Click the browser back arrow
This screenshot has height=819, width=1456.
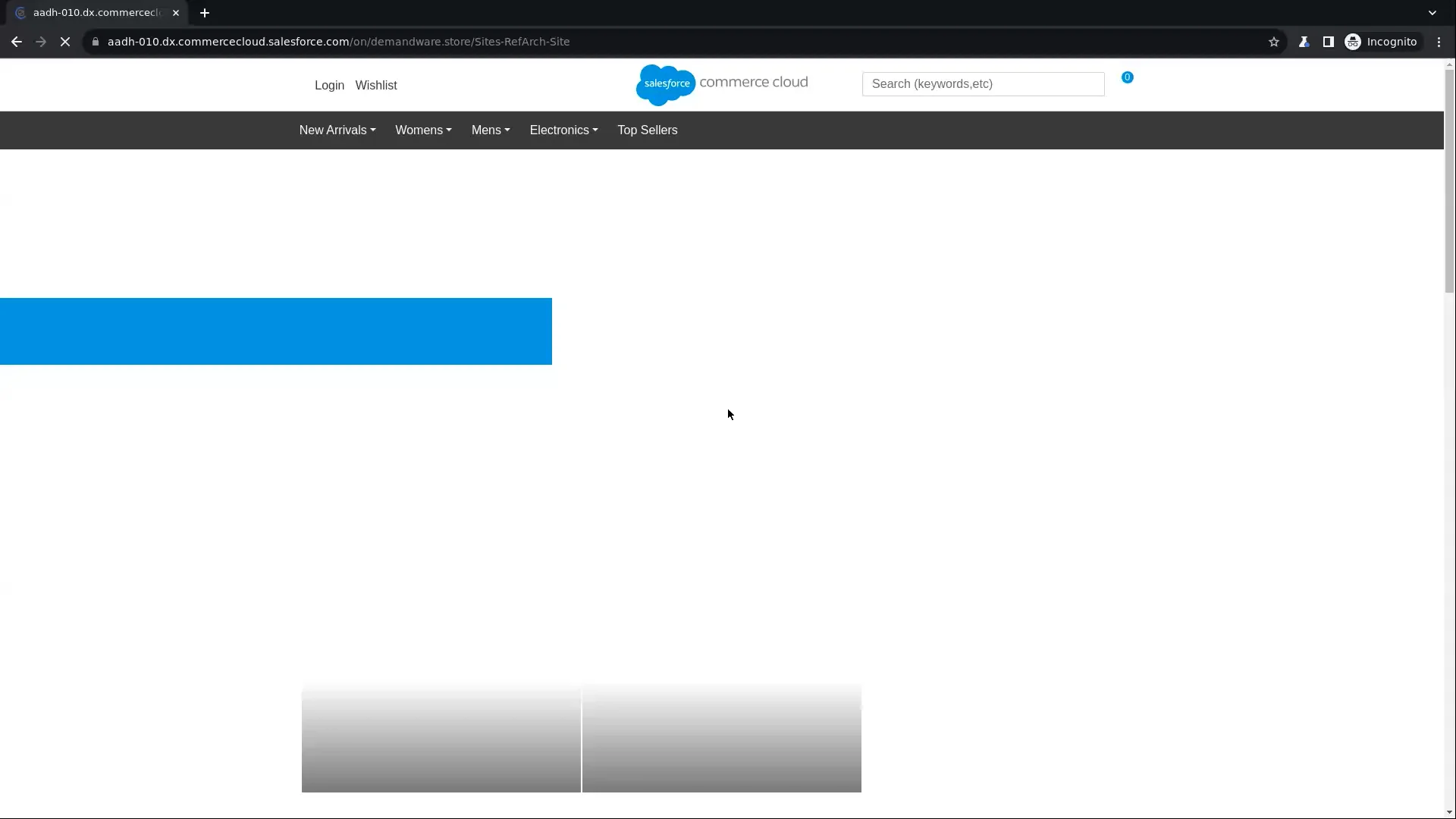17,42
